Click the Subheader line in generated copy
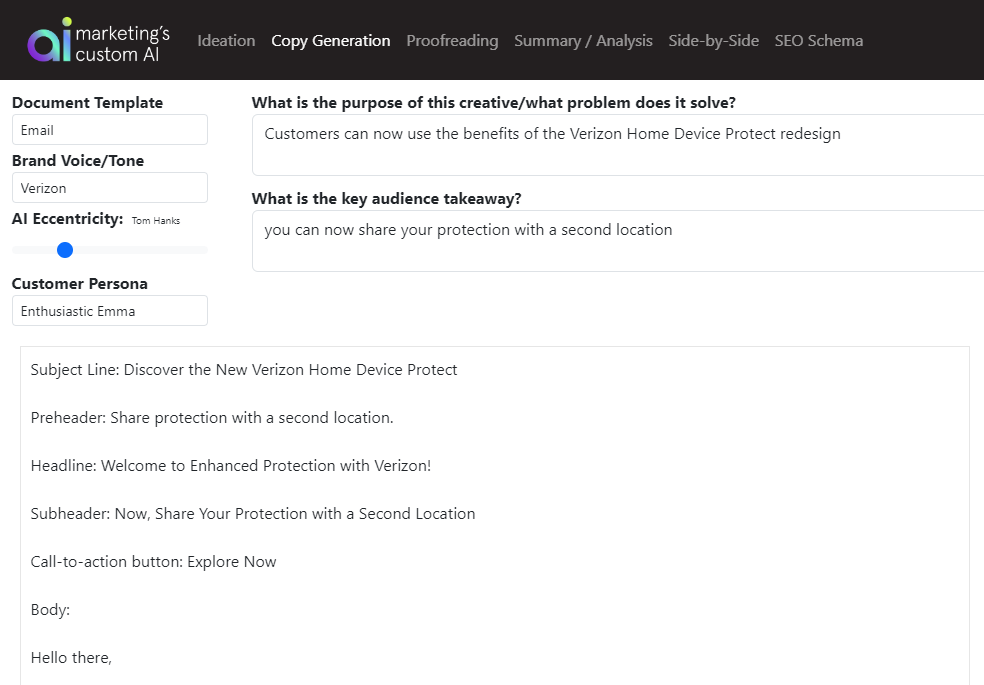This screenshot has width=984, height=685. click(252, 513)
